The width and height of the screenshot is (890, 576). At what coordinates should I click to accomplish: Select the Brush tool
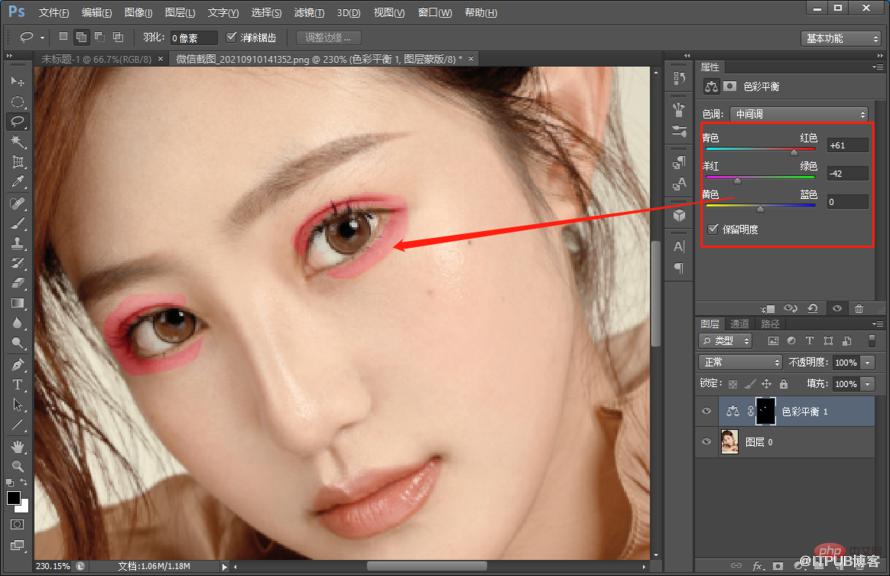[x=18, y=223]
